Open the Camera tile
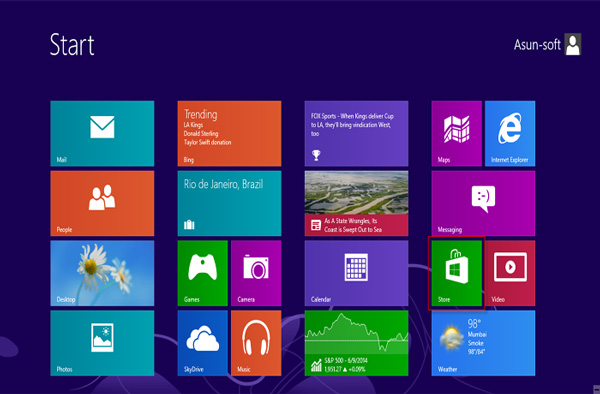The width and height of the screenshot is (600, 394). point(256,273)
